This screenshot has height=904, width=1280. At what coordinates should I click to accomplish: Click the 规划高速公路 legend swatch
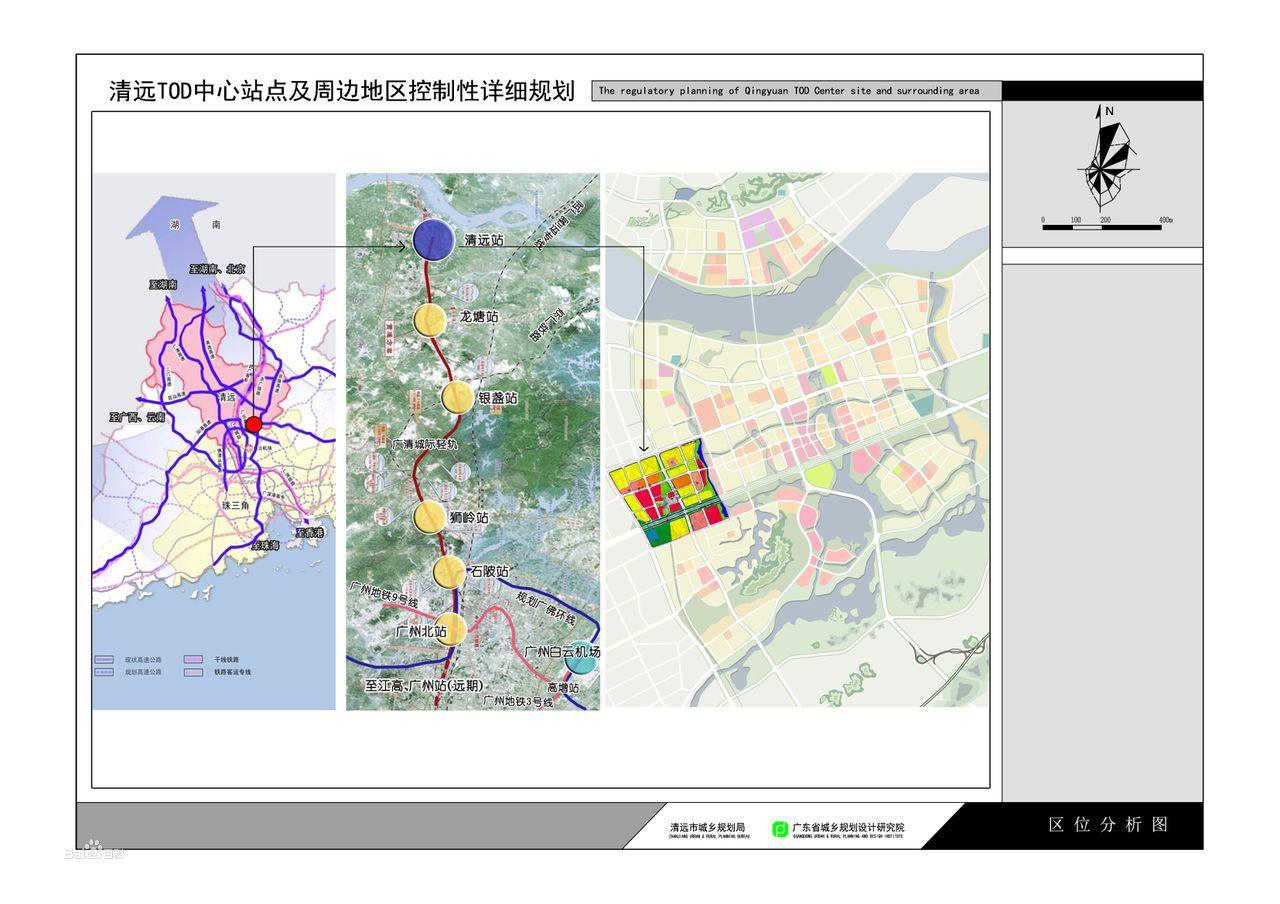(106, 673)
